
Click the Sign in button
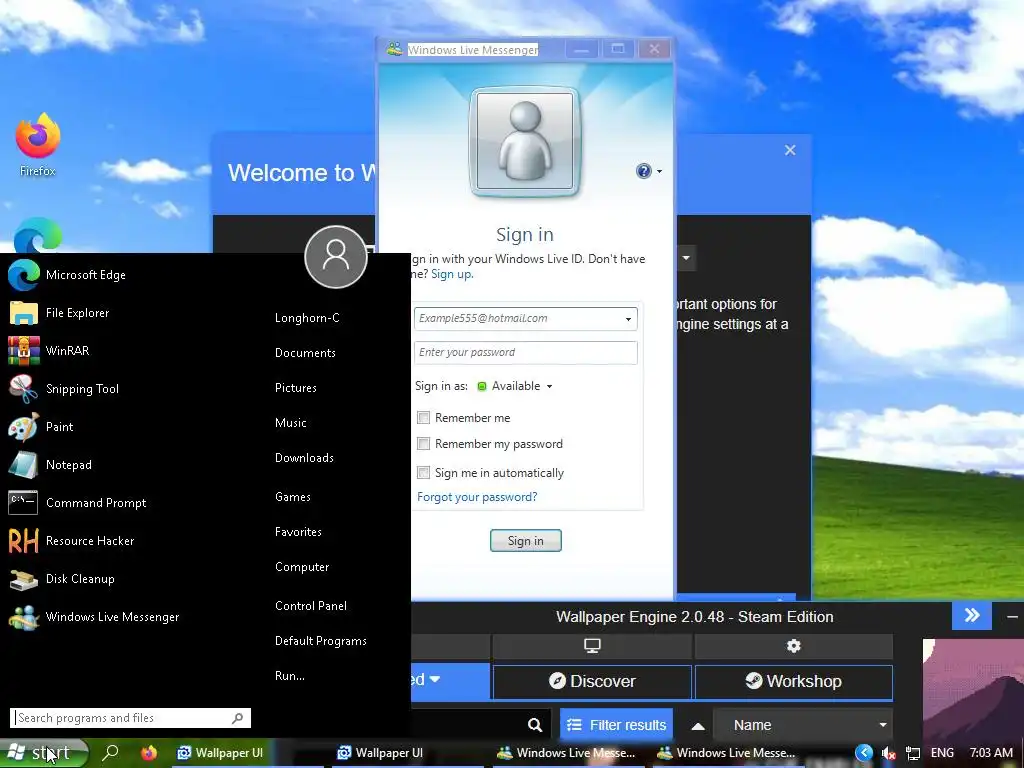click(526, 541)
